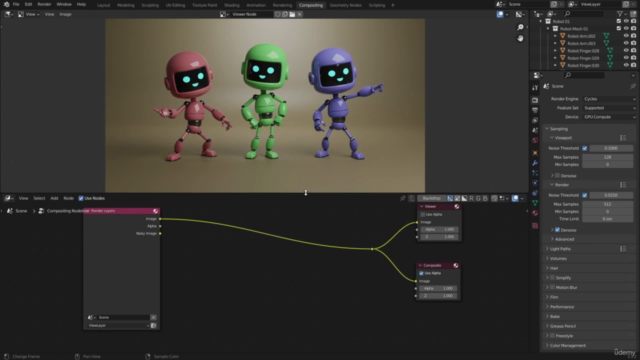Open the Add menu in node editor

pyautogui.click(x=54, y=198)
